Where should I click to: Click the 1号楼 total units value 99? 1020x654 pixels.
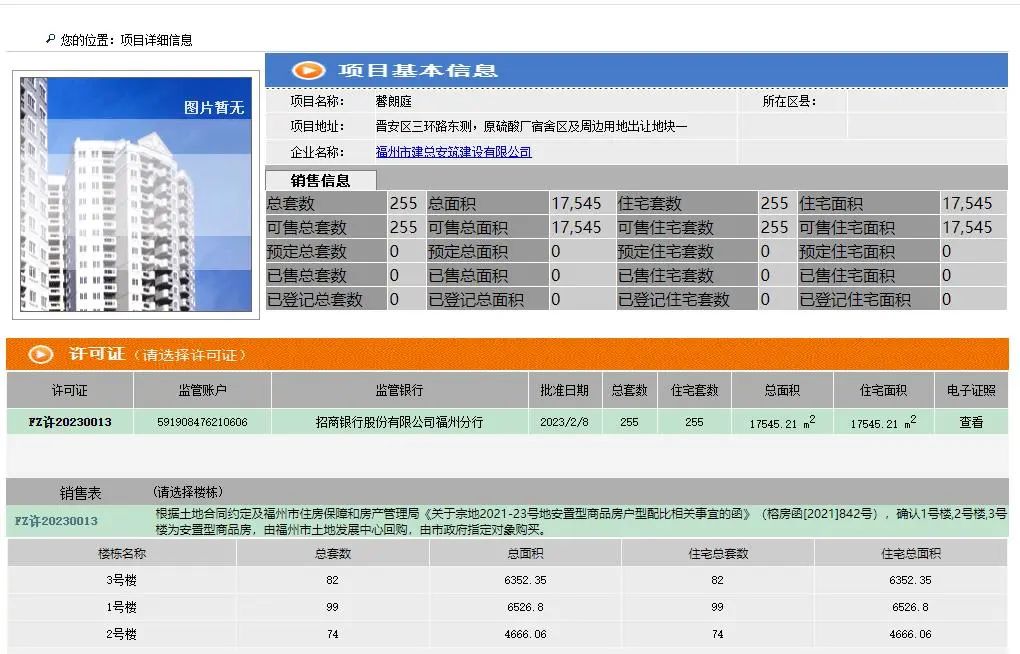332,607
